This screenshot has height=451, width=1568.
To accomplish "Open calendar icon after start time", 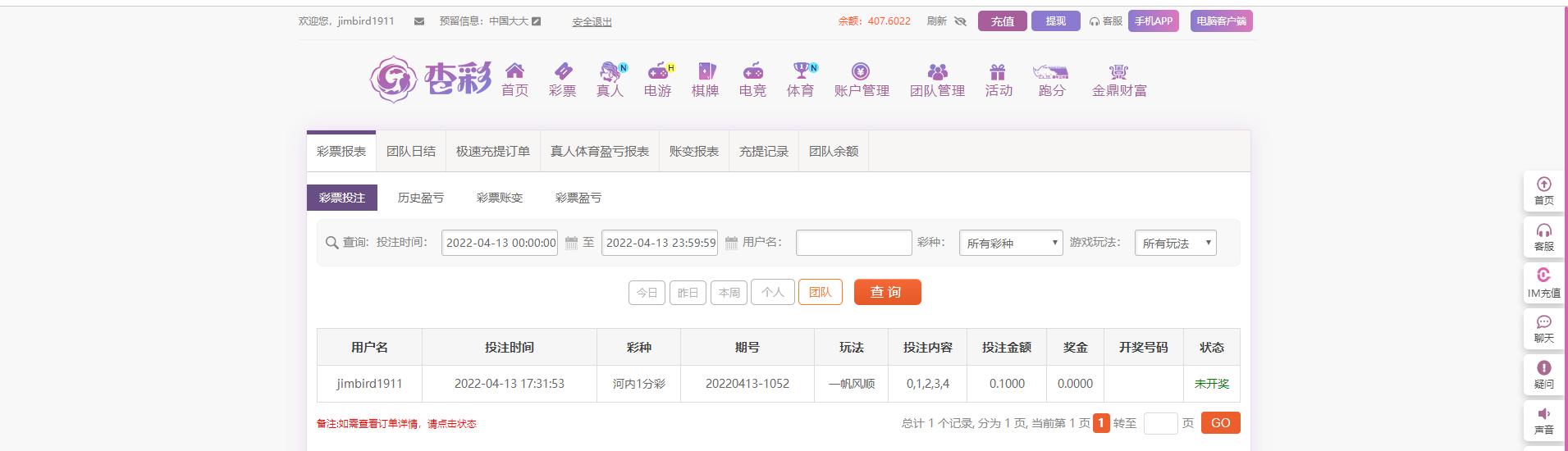I will (x=571, y=243).
